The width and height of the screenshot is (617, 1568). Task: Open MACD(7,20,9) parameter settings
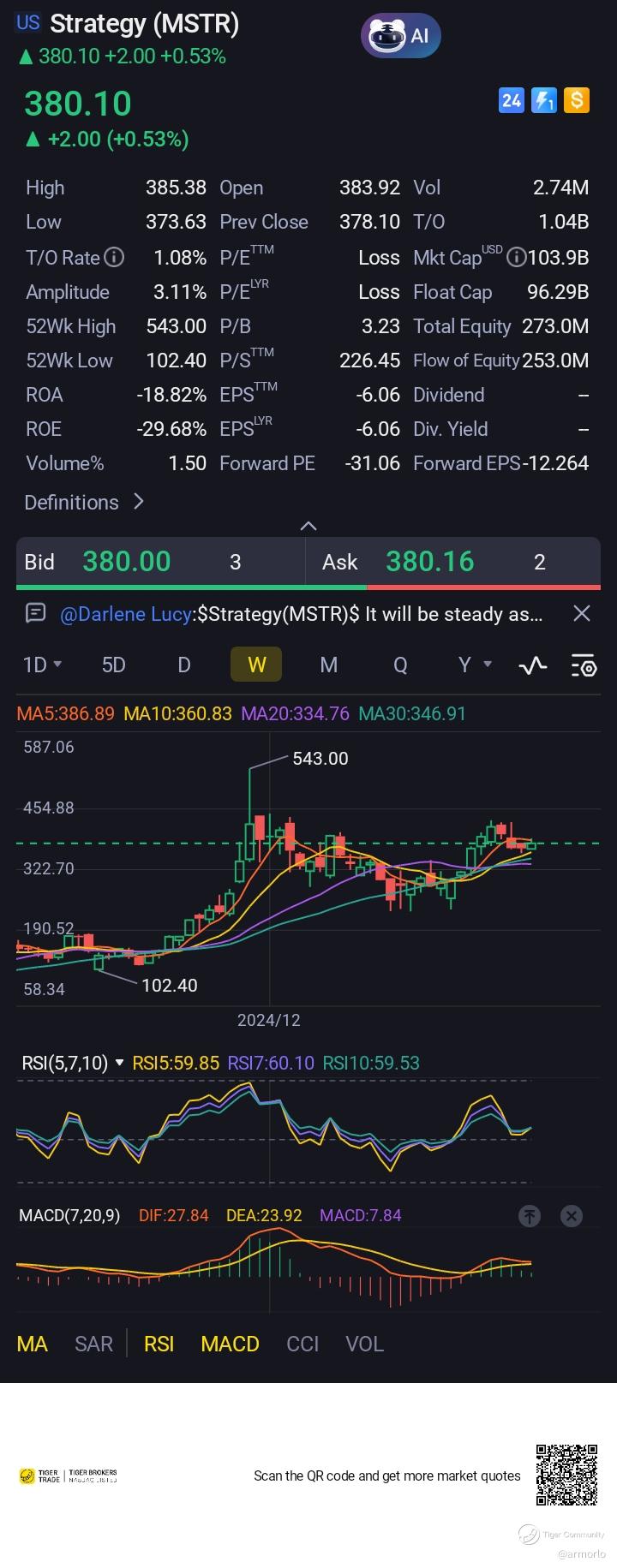point(69,1215)
